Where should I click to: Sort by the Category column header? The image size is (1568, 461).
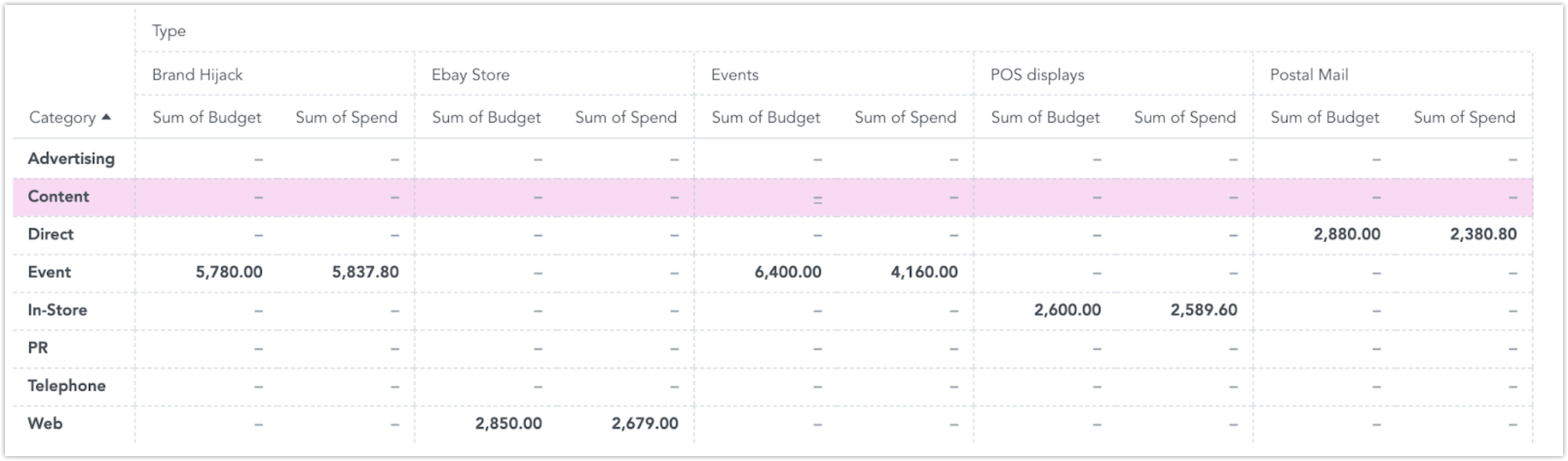tap(63, 117)
